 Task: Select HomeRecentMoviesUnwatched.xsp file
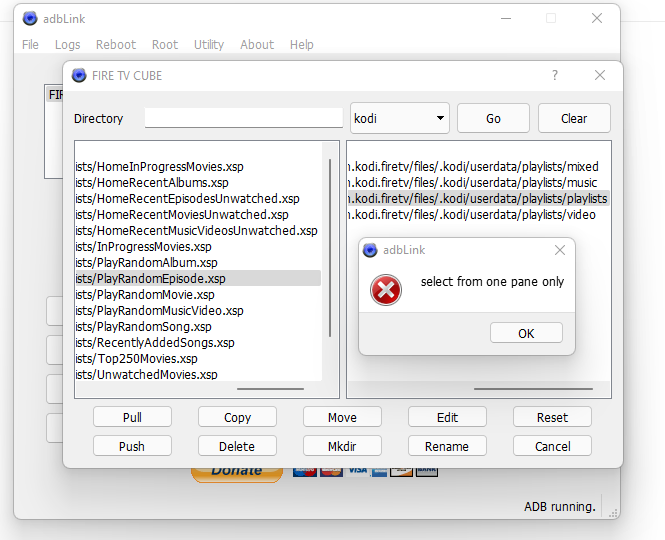coord(198,215)
